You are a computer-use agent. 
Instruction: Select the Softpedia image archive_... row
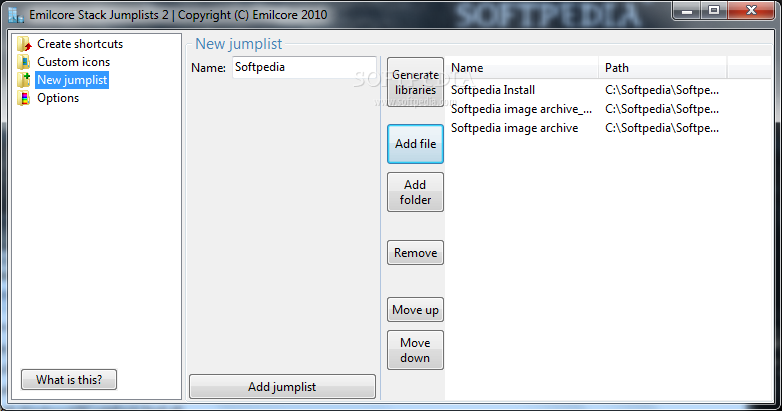point(609,109)
